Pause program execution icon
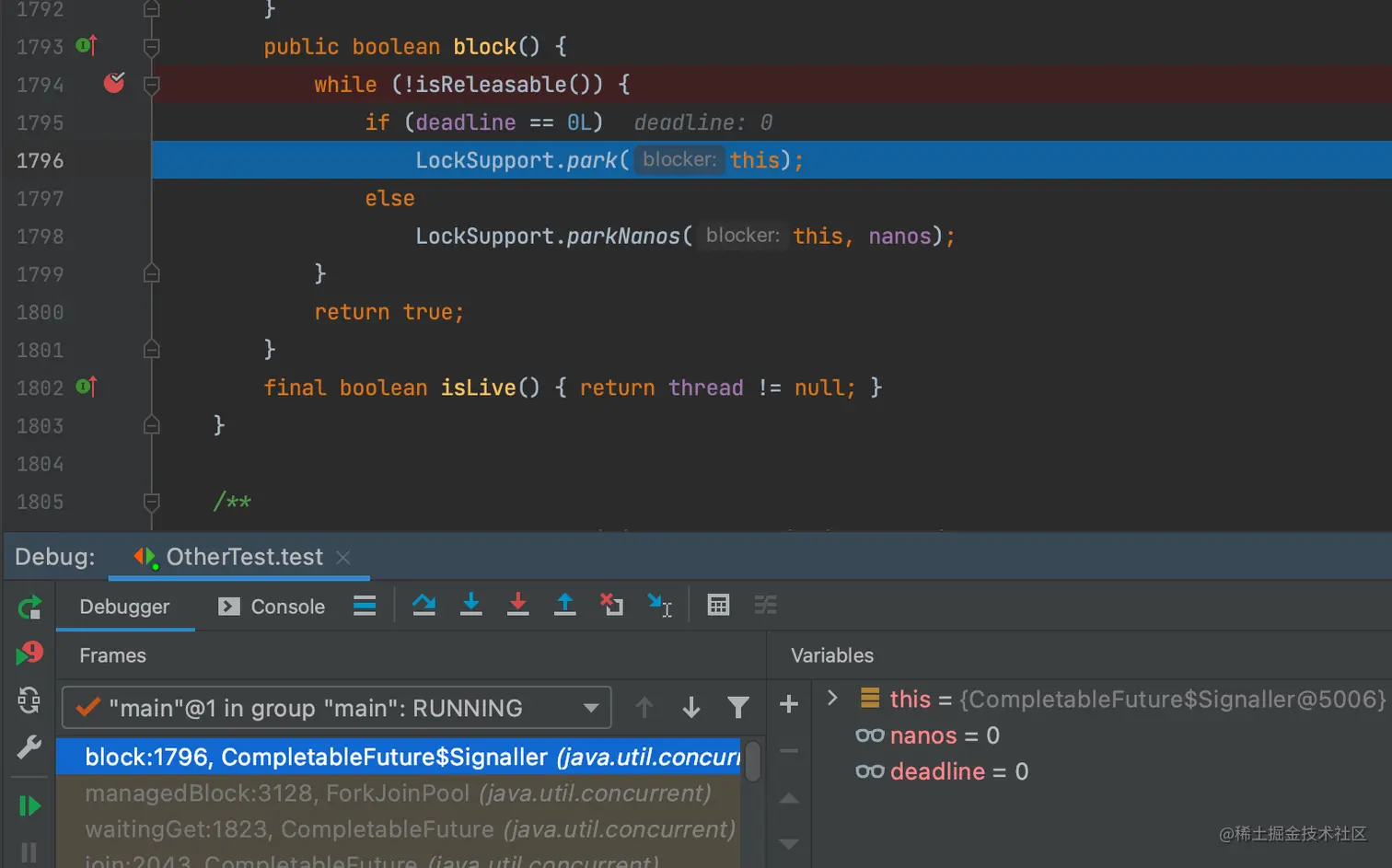The width and height of the screenshot is (1392, 868). coord(29,853)
